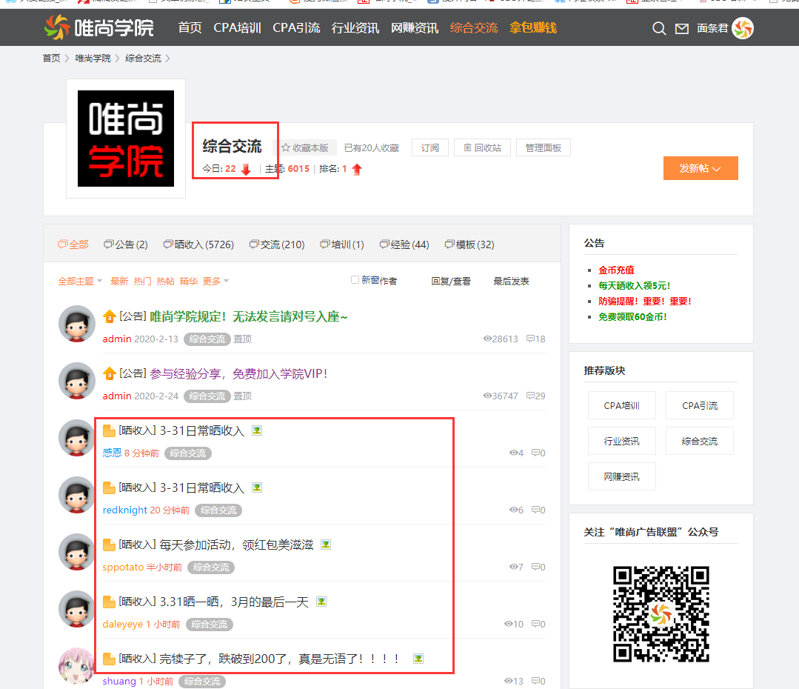Open messages via the envelope icon
This screenshot has width=799, height=689.
click(x=682, y=29)
